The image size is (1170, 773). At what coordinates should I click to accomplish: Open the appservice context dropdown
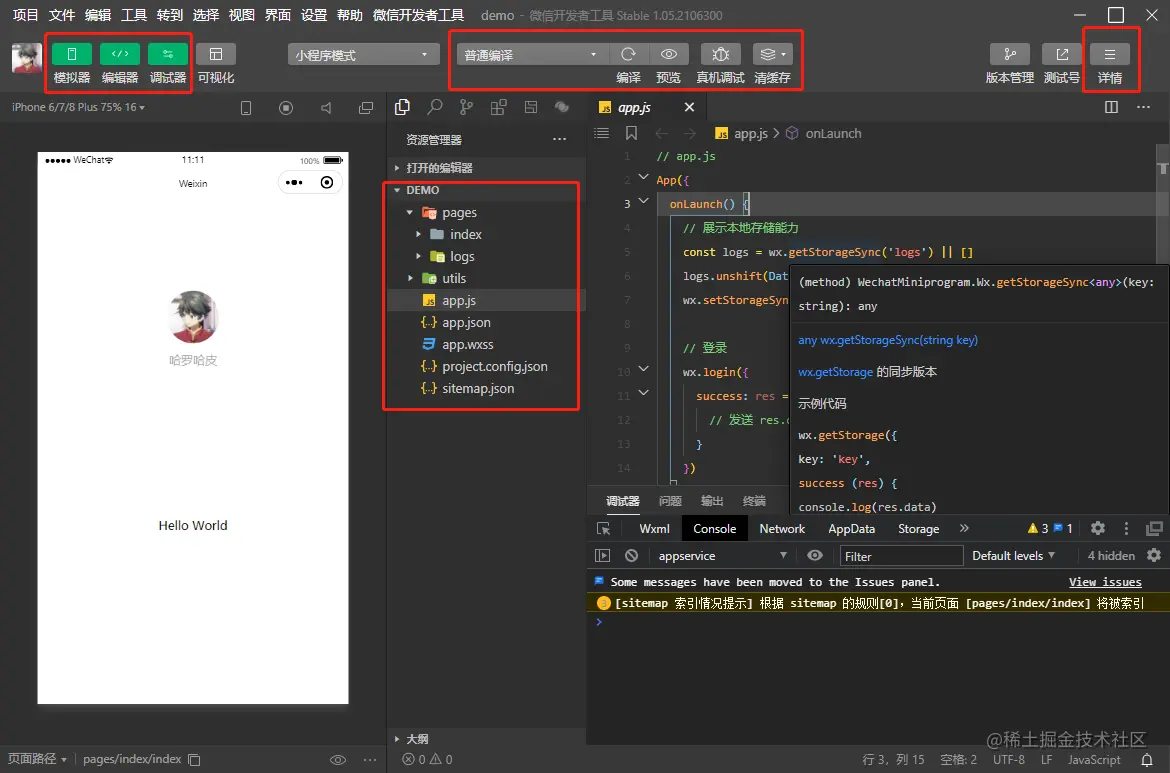coord(722,556)
